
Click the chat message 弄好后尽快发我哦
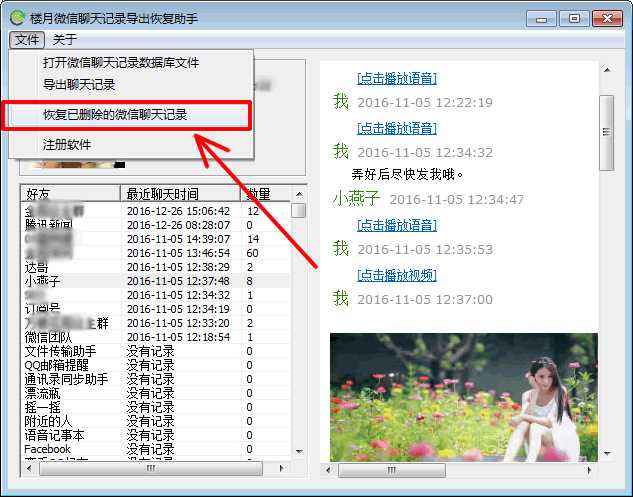coord(407,174)
